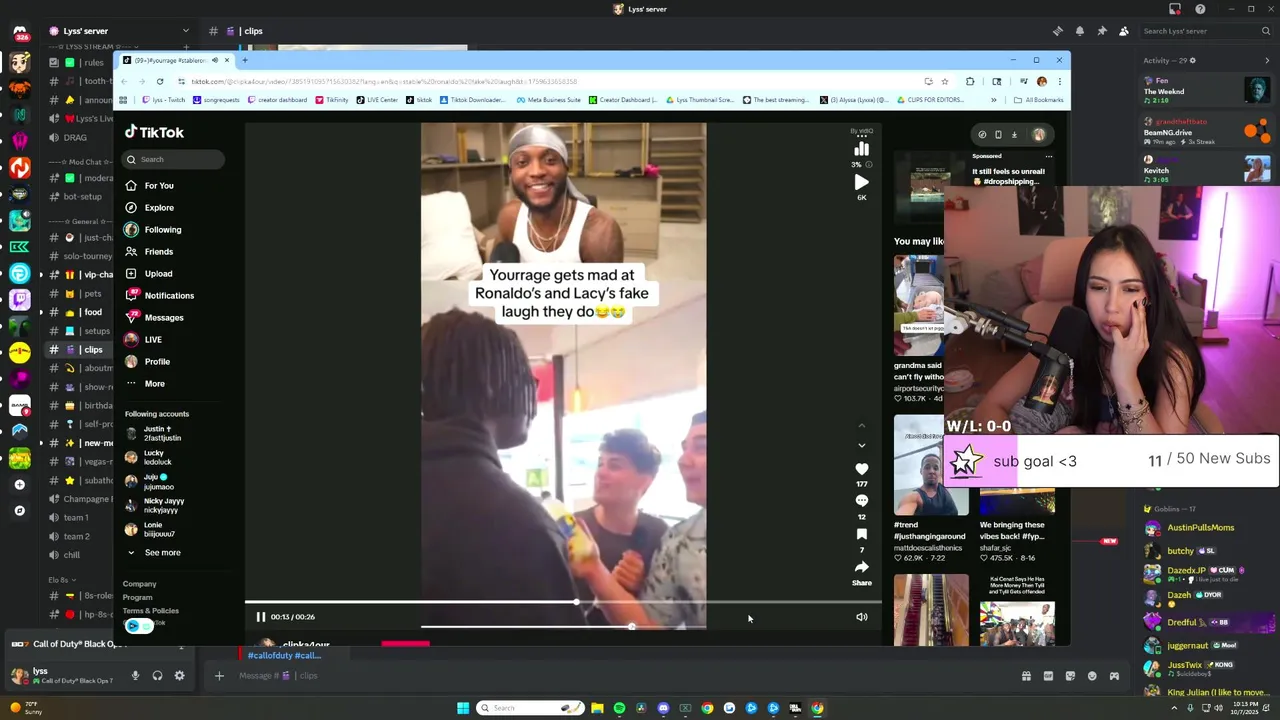
Task: Toggle Discord member list
Action: click(1124, 31)
